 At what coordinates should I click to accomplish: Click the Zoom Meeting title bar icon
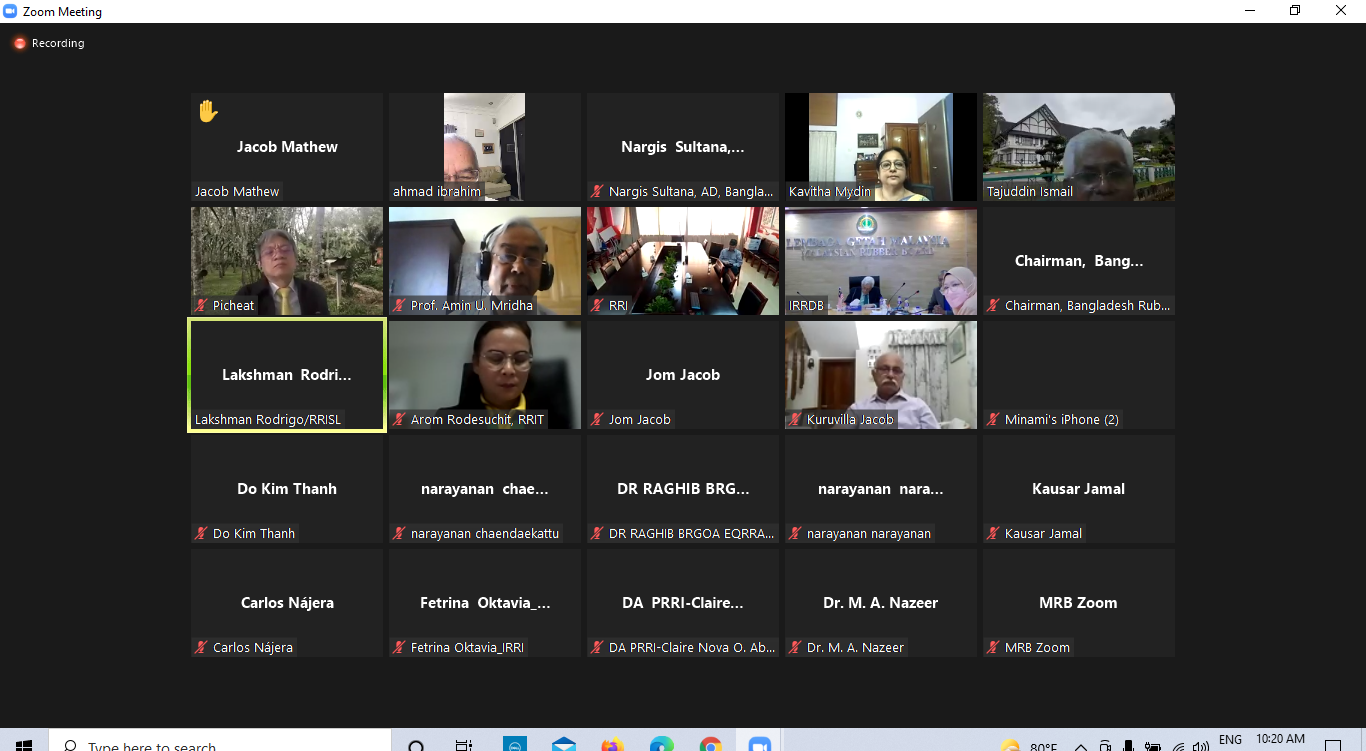pyautogui.click(x=10, y=12)
